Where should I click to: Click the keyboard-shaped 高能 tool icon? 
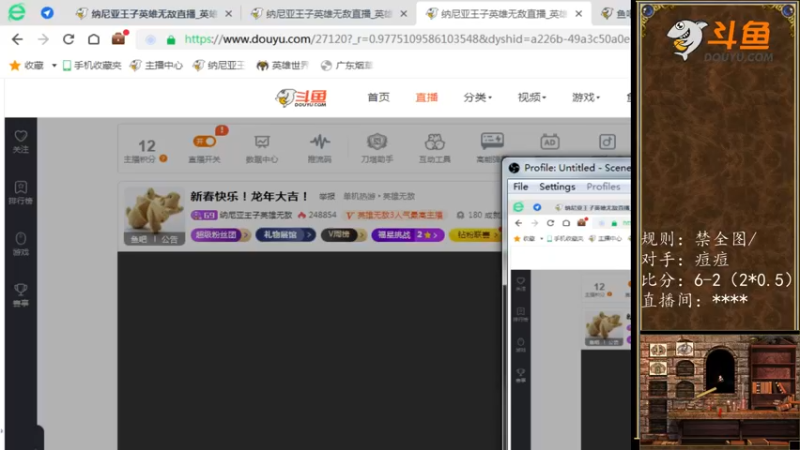(x=492, y=141)
